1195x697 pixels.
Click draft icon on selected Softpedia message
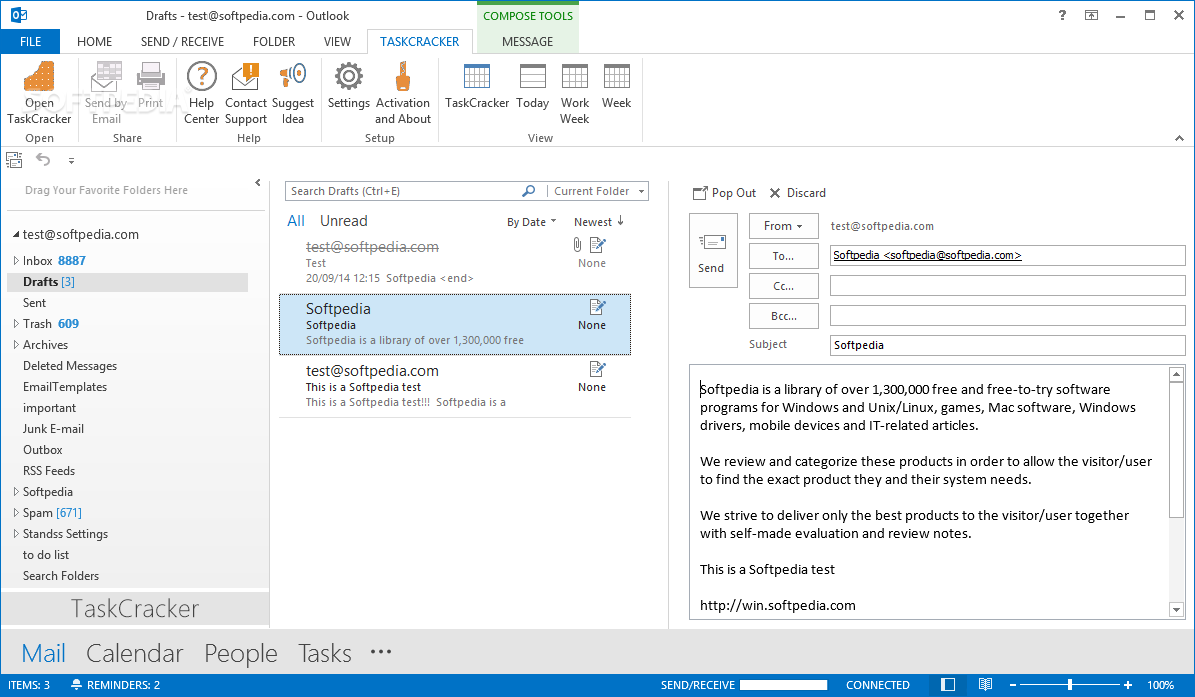click(598, 307)
